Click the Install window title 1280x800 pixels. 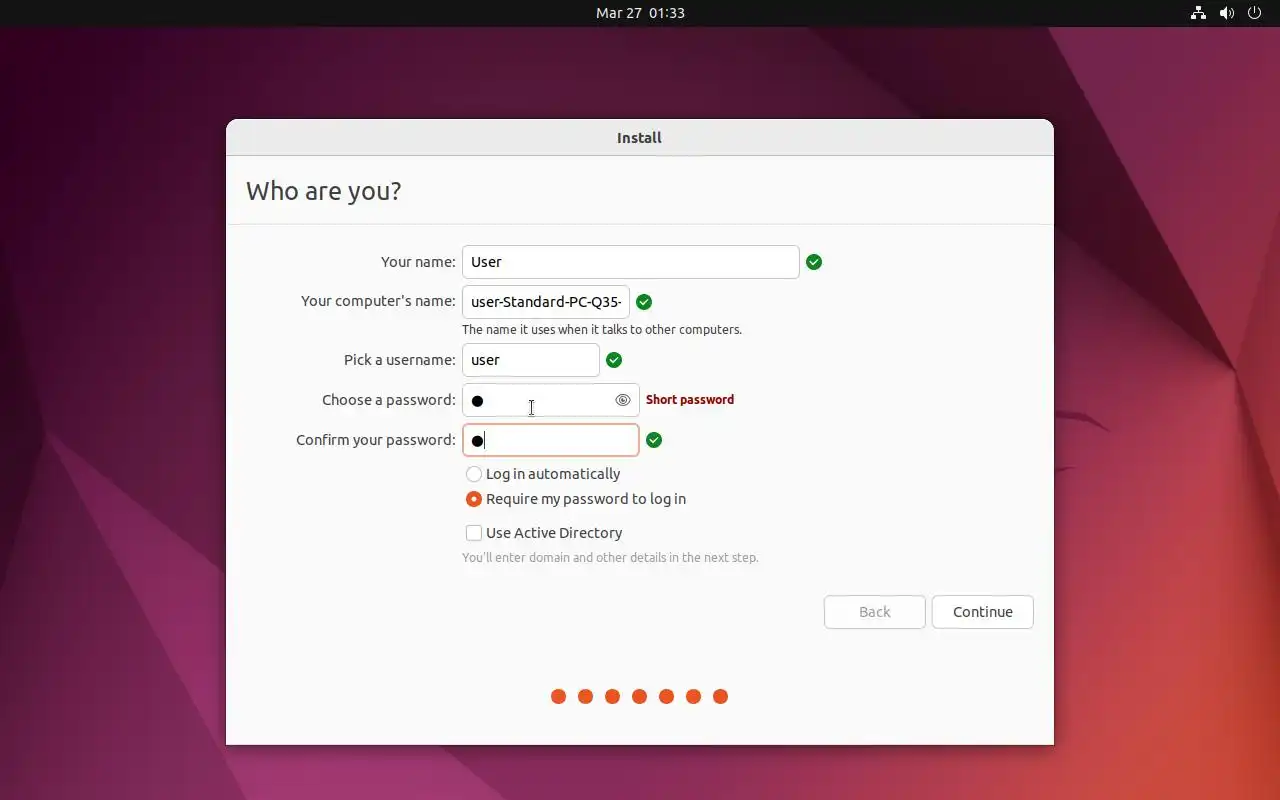(x=639, y=138)
